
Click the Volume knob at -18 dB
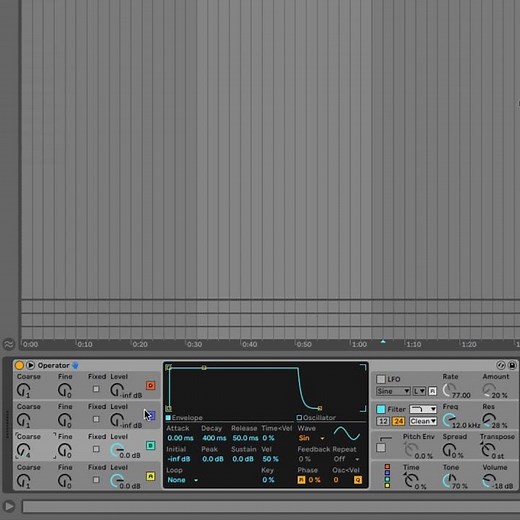click(x=489, y=481)
